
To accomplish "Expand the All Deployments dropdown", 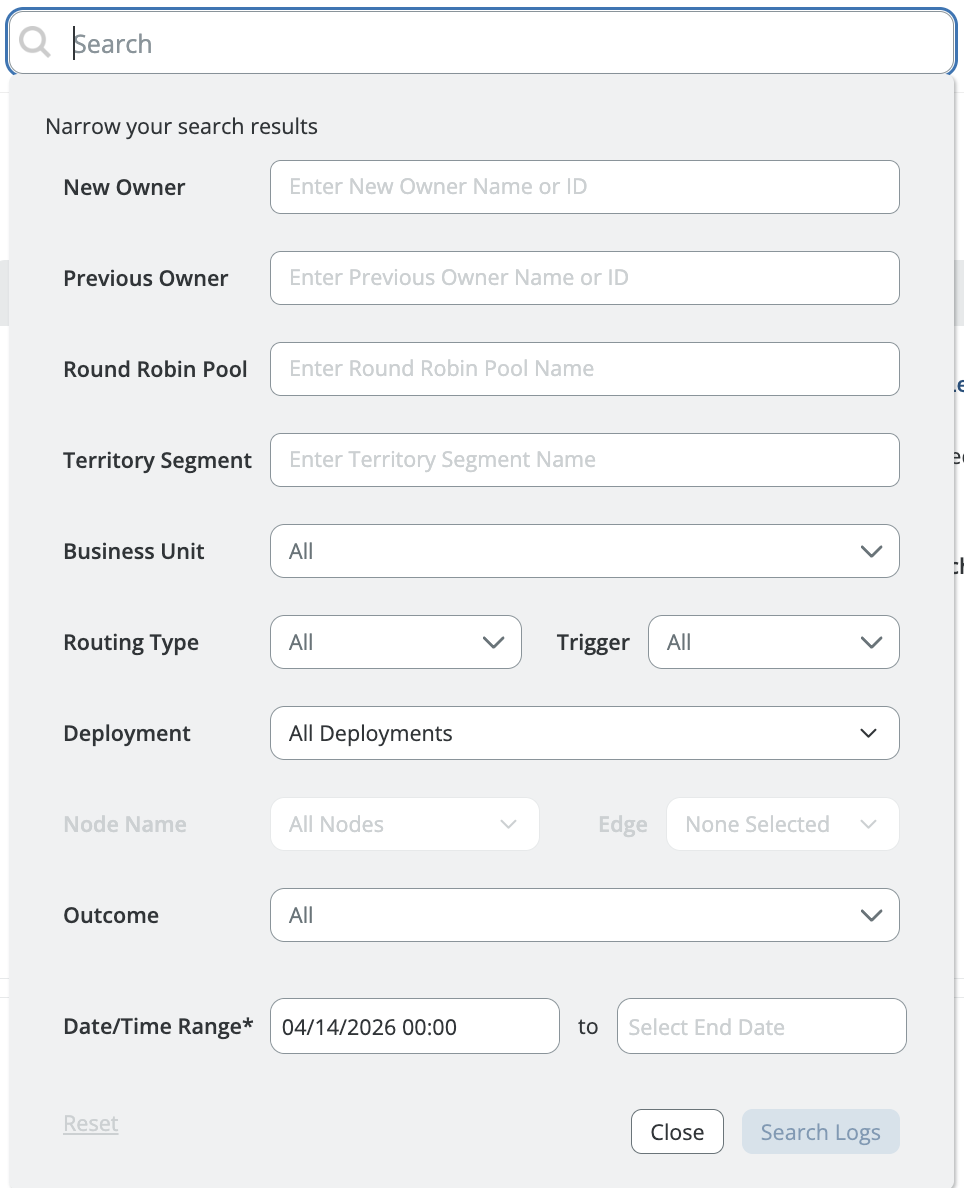I will click(x=584, y=733).
